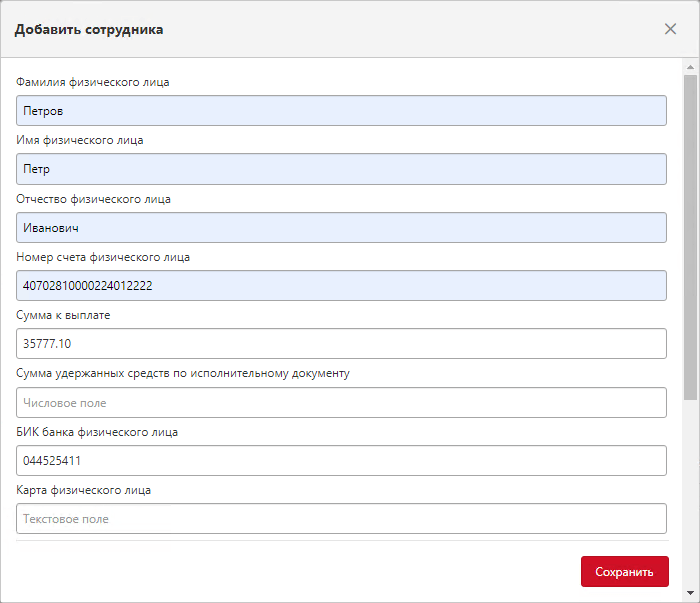Click the scrollbar down arrow

coord(691,593)
